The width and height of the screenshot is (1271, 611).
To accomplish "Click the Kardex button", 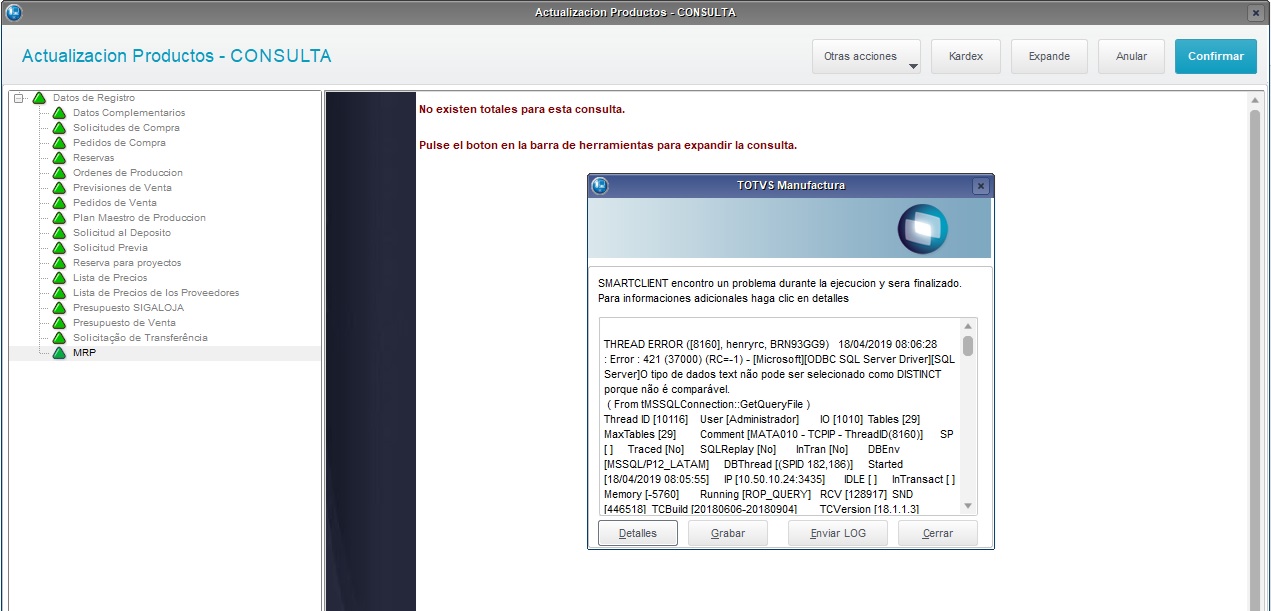I will pos(966,57).
